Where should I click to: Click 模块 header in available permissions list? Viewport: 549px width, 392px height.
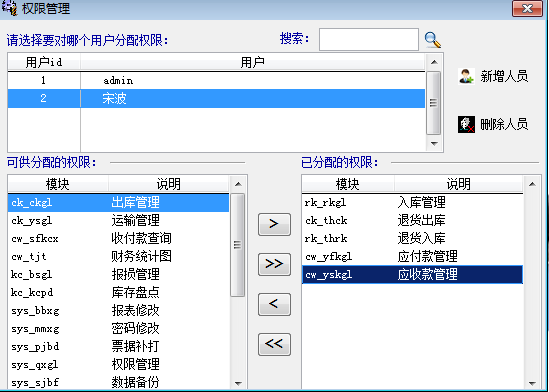pos(58,184)
